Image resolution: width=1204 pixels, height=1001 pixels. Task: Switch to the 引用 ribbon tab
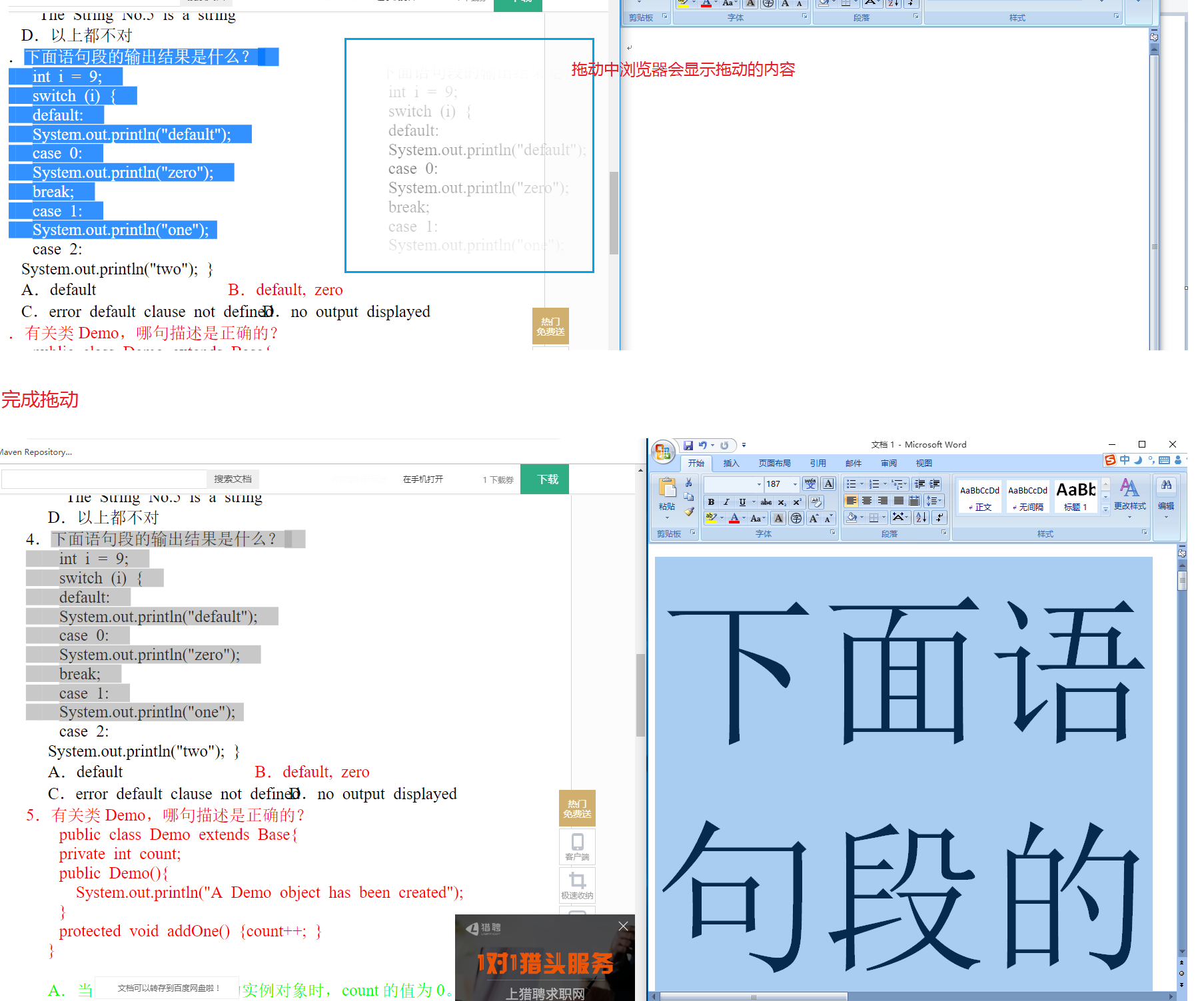point(818,464)
